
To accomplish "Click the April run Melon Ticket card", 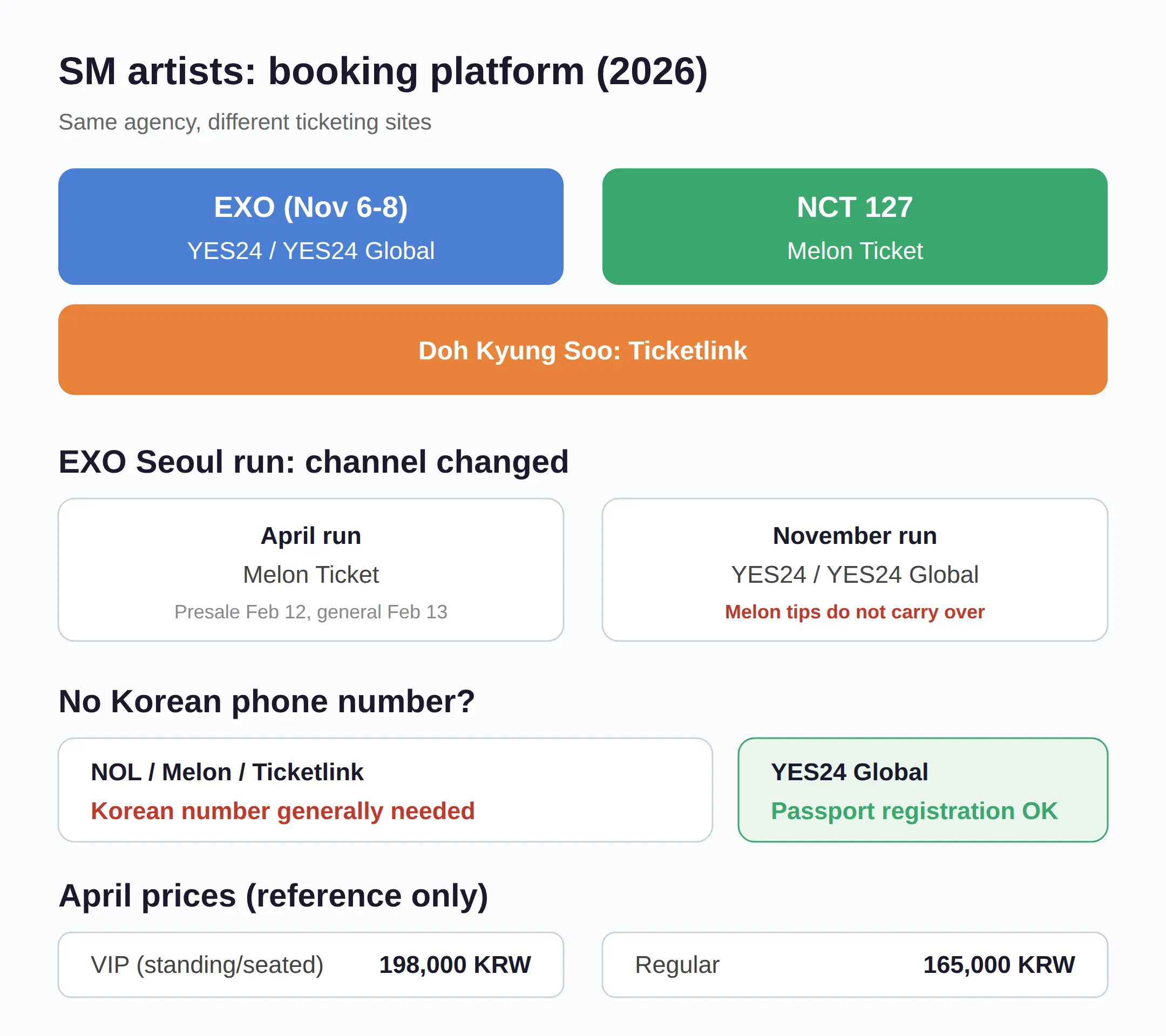I will (310, 570).
